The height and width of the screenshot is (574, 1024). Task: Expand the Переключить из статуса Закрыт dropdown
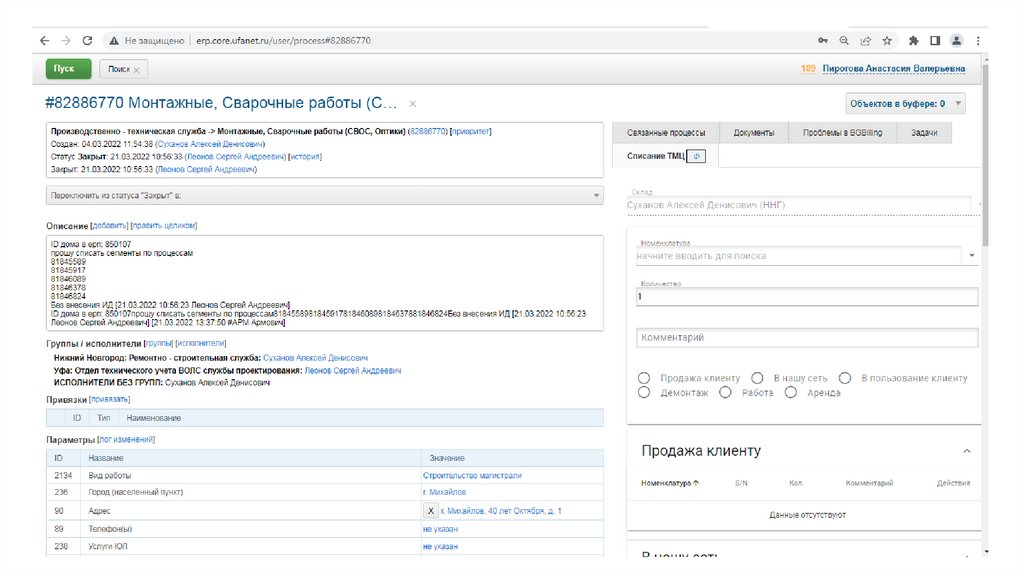tap(325, 196)
